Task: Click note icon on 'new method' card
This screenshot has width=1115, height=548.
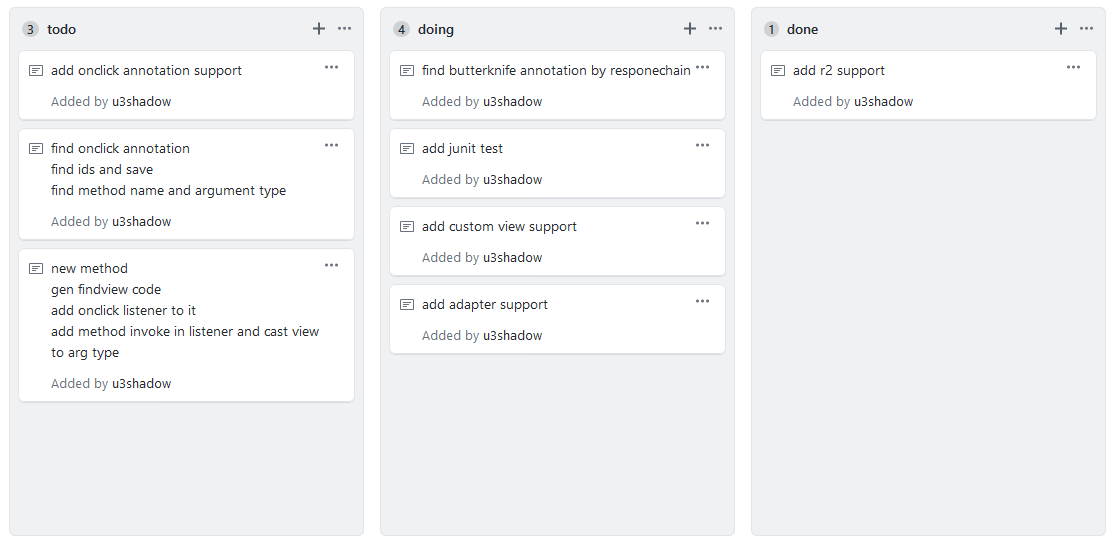Action: 36,269
